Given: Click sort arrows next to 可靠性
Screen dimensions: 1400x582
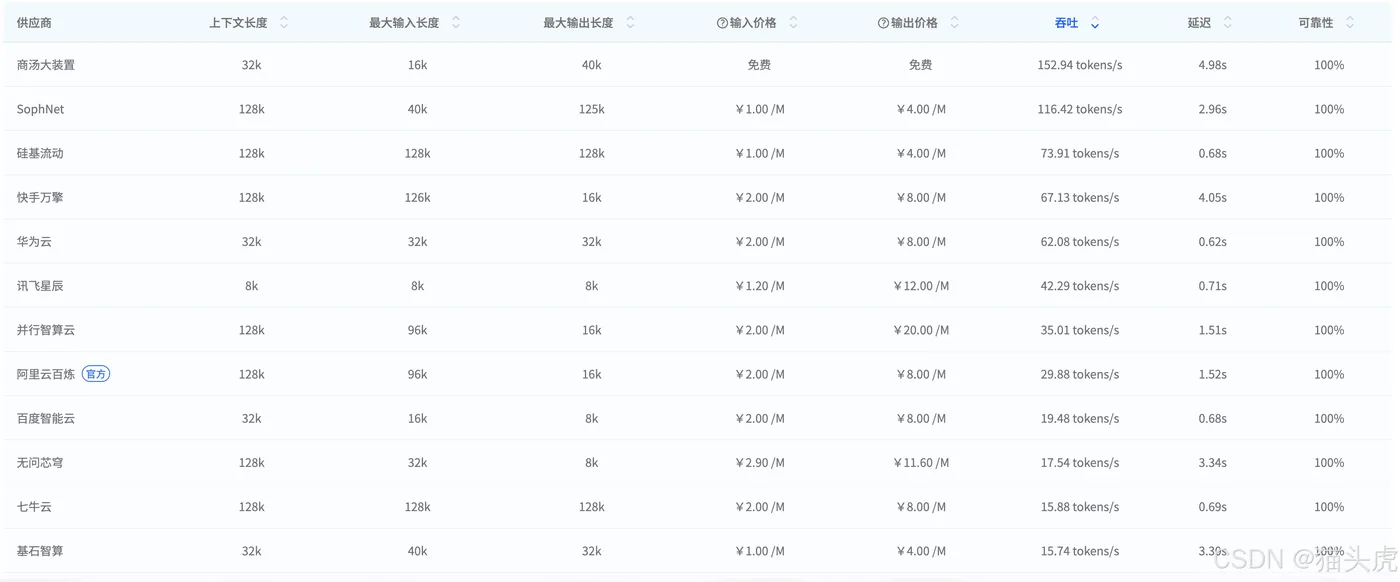Looking at the screenshot, I should (1350, 22).
